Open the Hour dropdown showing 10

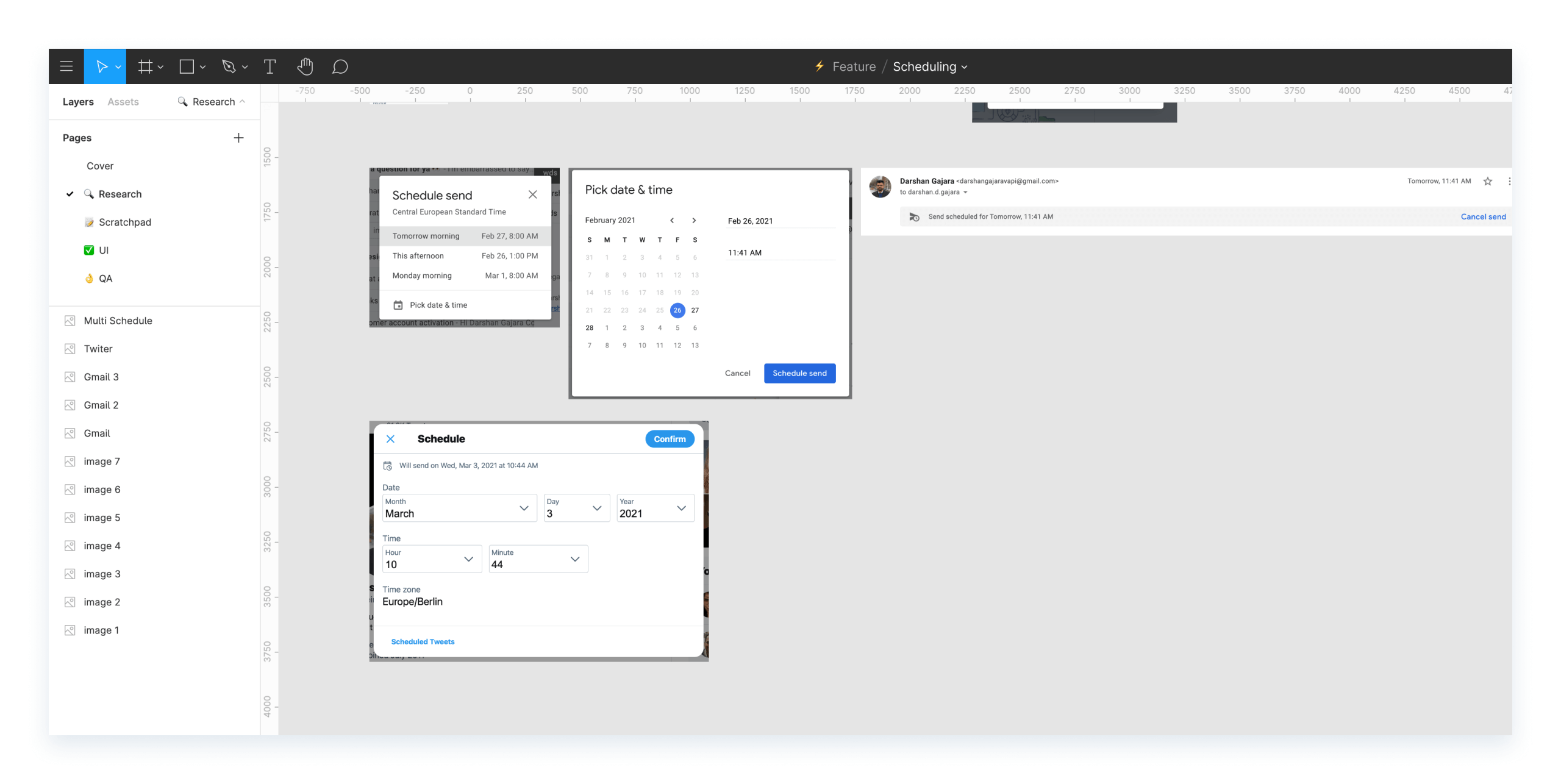432,559
